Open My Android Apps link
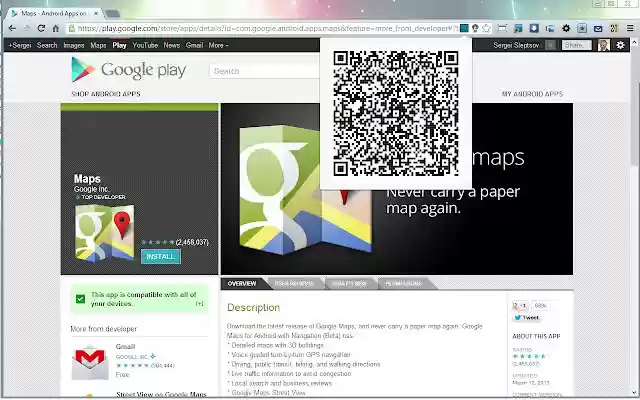Image resolution: width=640 pixels, height=400 pixels. click(532, 94)
